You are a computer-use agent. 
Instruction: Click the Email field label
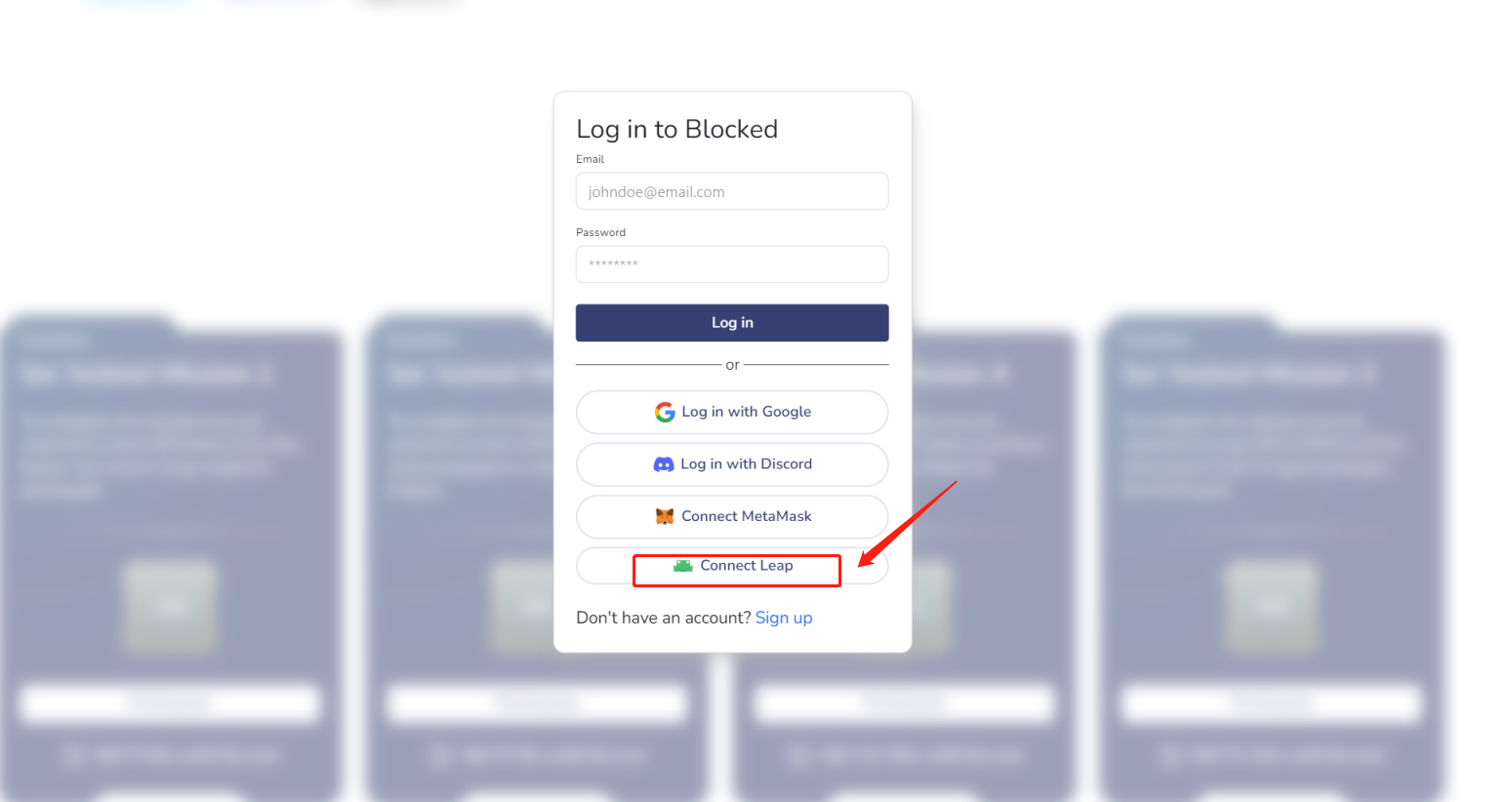point(590,159)
